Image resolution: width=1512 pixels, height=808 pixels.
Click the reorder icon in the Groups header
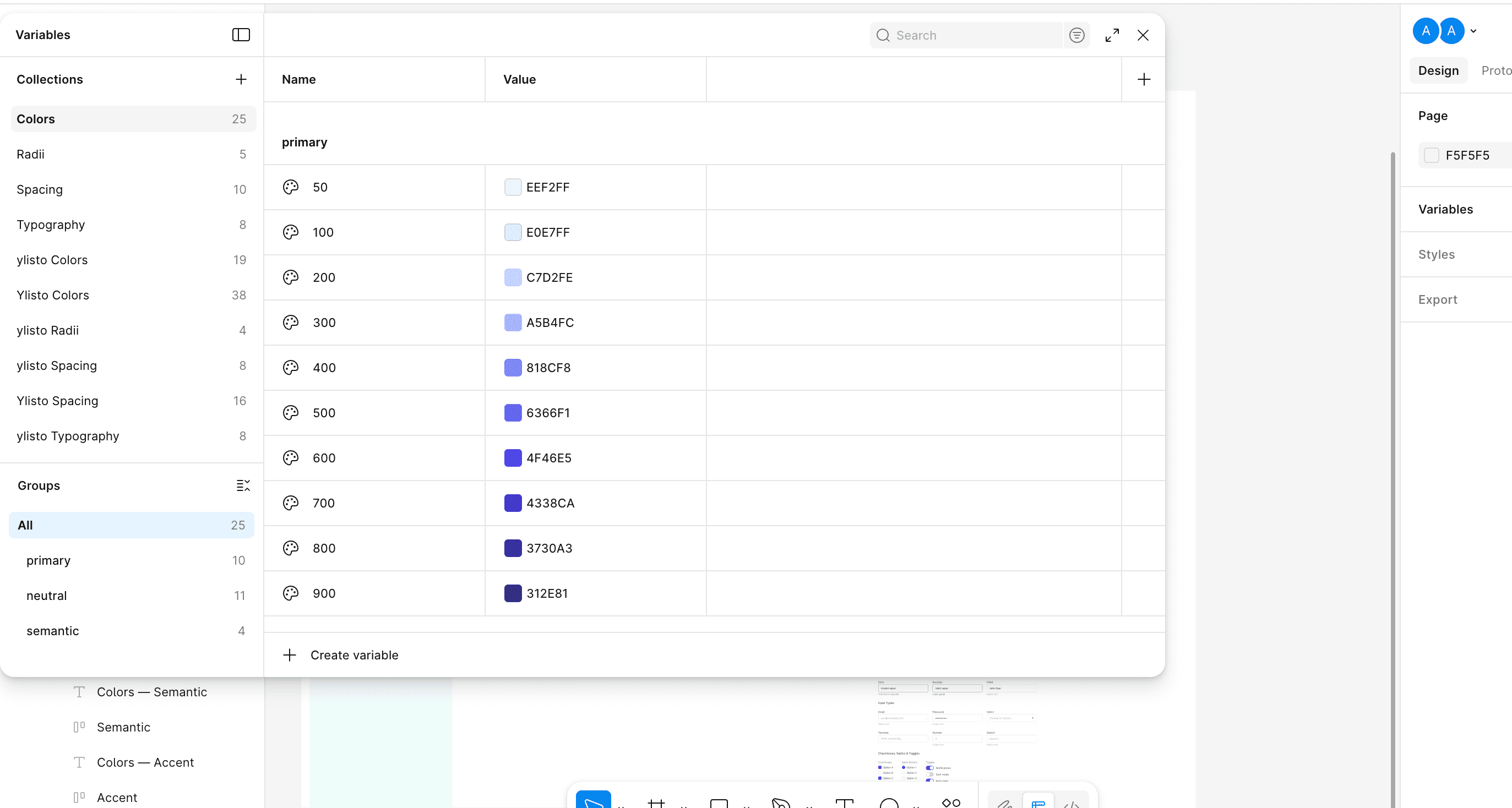[x=243, y=486]
